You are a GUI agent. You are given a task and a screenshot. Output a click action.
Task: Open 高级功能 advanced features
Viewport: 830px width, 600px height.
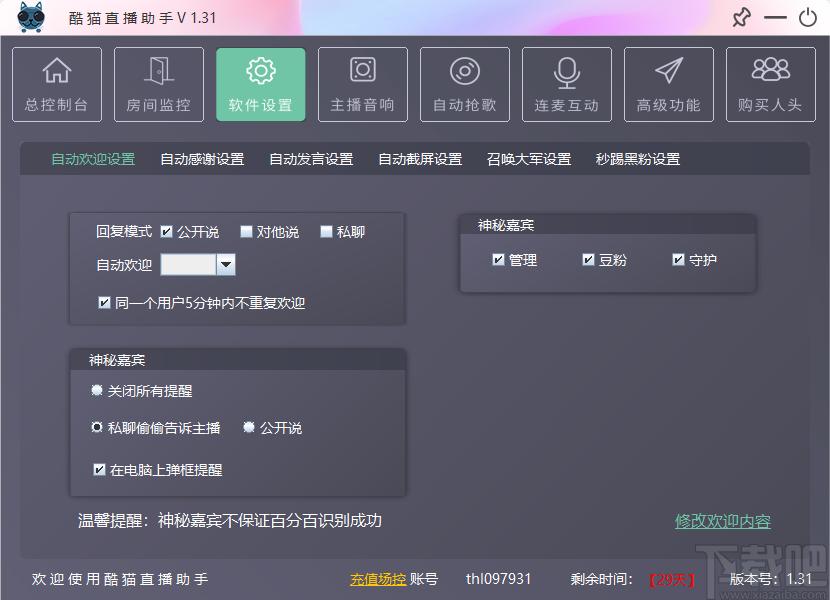click(668, 84)
